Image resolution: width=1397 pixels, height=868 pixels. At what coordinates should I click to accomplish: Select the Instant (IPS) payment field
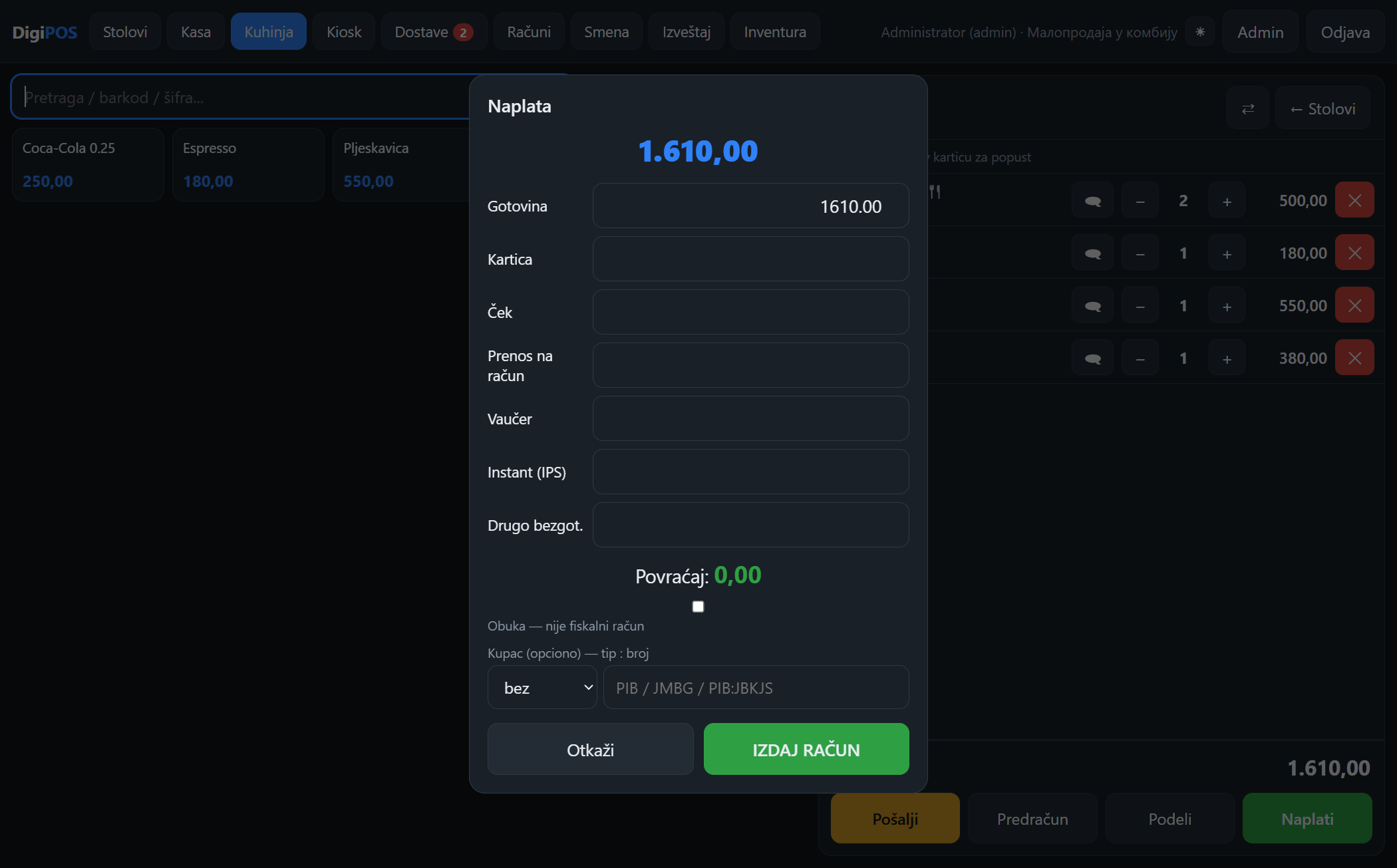(750, 472)
